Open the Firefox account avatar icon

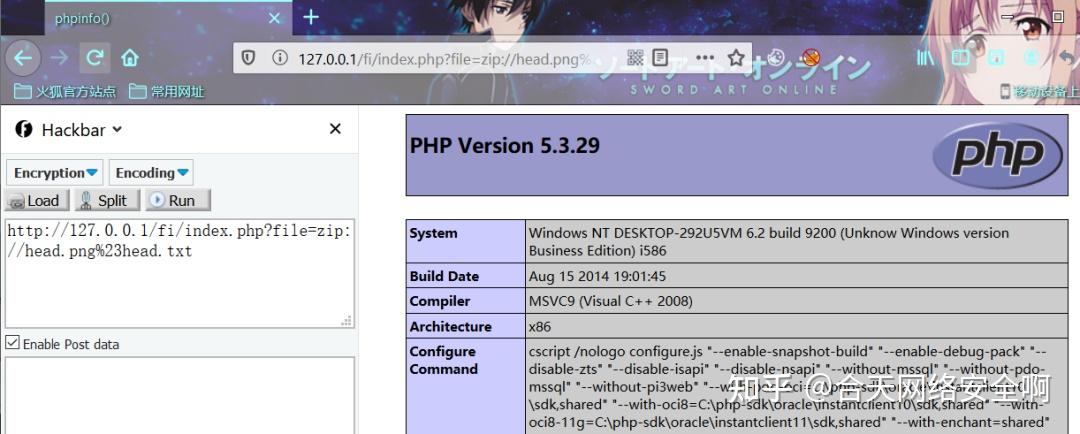(x=1030, y=58)
